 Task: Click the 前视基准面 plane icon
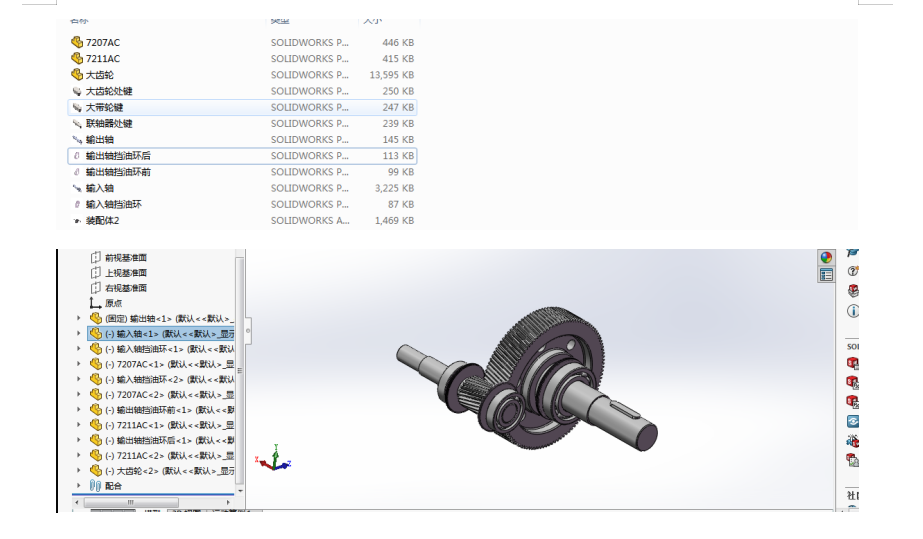coord(96,257)
